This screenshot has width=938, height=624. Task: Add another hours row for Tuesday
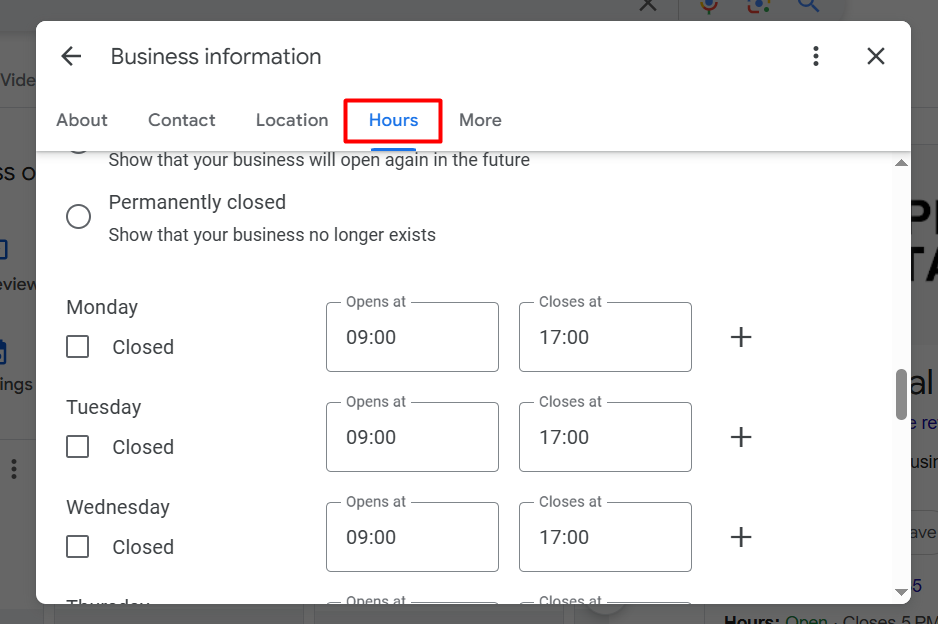pyautogui.click(x=741, y=437)
